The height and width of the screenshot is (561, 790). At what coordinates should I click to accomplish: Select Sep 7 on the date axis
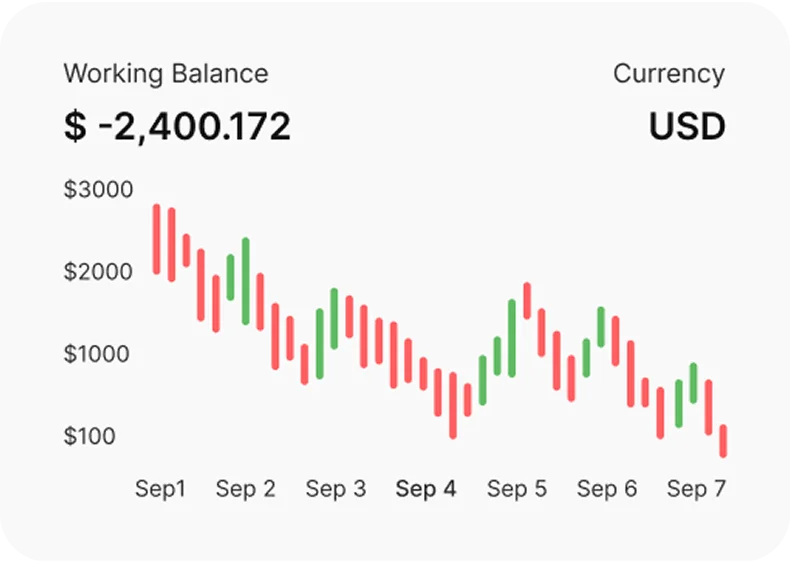(696, 489)
